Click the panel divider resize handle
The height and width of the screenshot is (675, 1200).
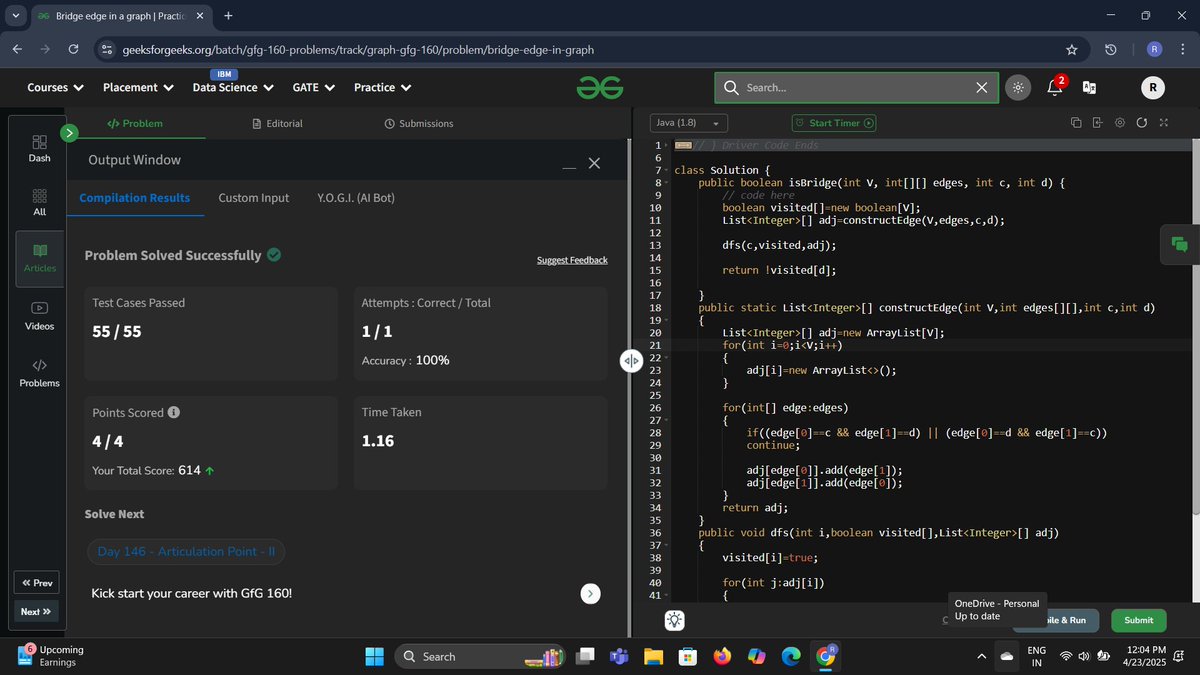[x=631, y=361]
